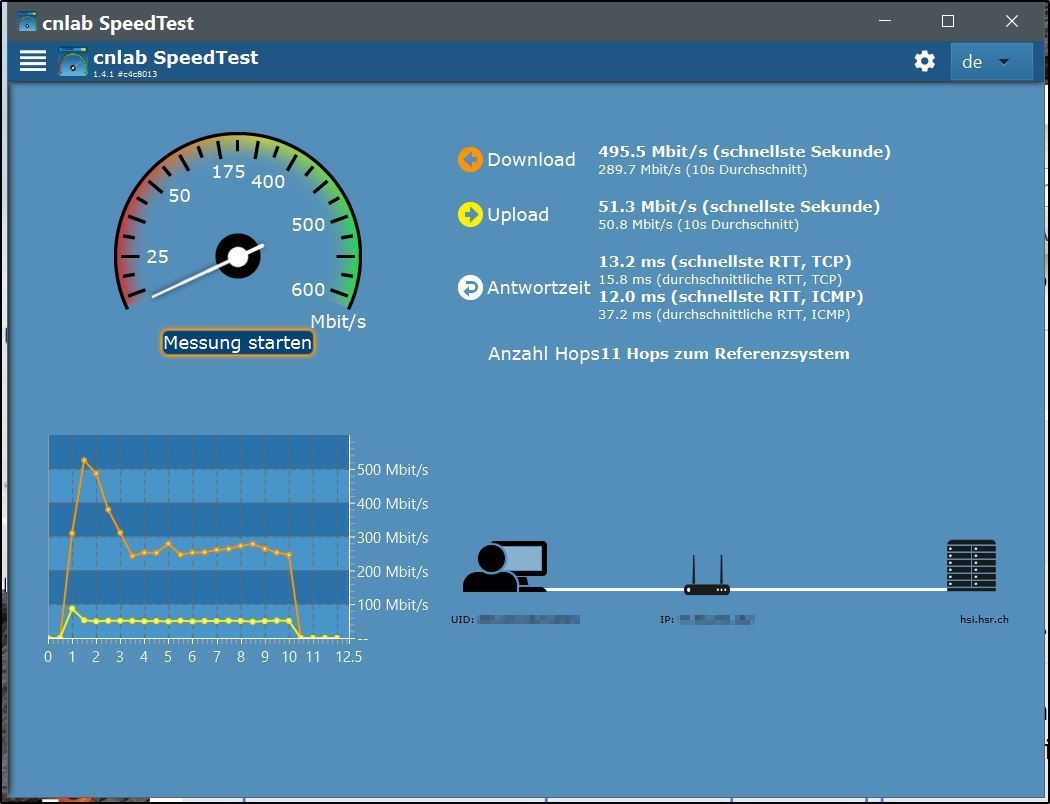Click the user computer client icon
The width and height of the screenshot is (1050, 804).
point(505,567)
